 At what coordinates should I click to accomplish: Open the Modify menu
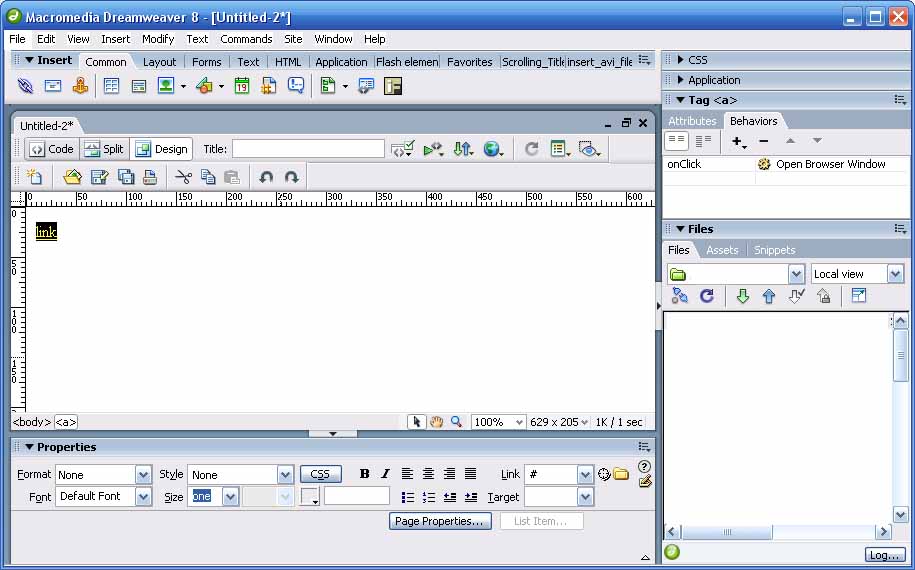pyautogui.click(x=158, y=39)
